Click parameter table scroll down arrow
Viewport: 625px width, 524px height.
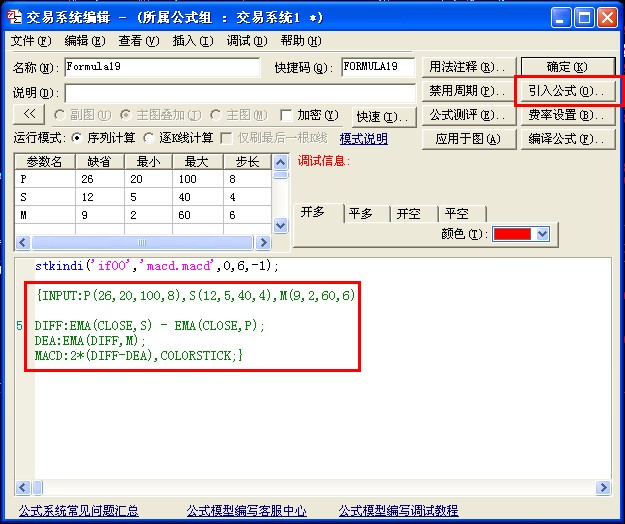[x=281, y=226]
